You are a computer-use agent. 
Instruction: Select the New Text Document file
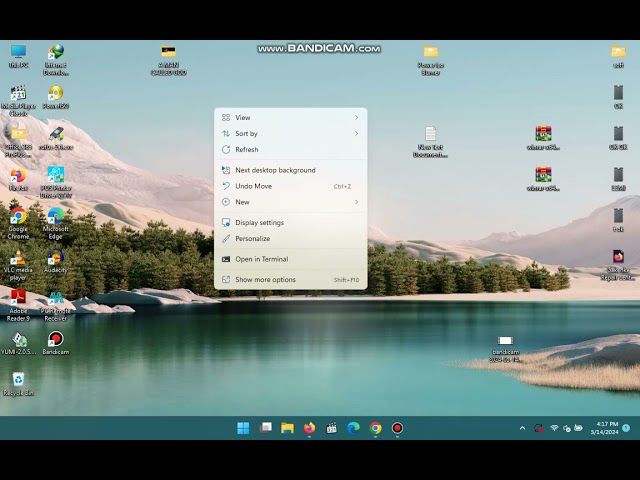pos(430,142)
